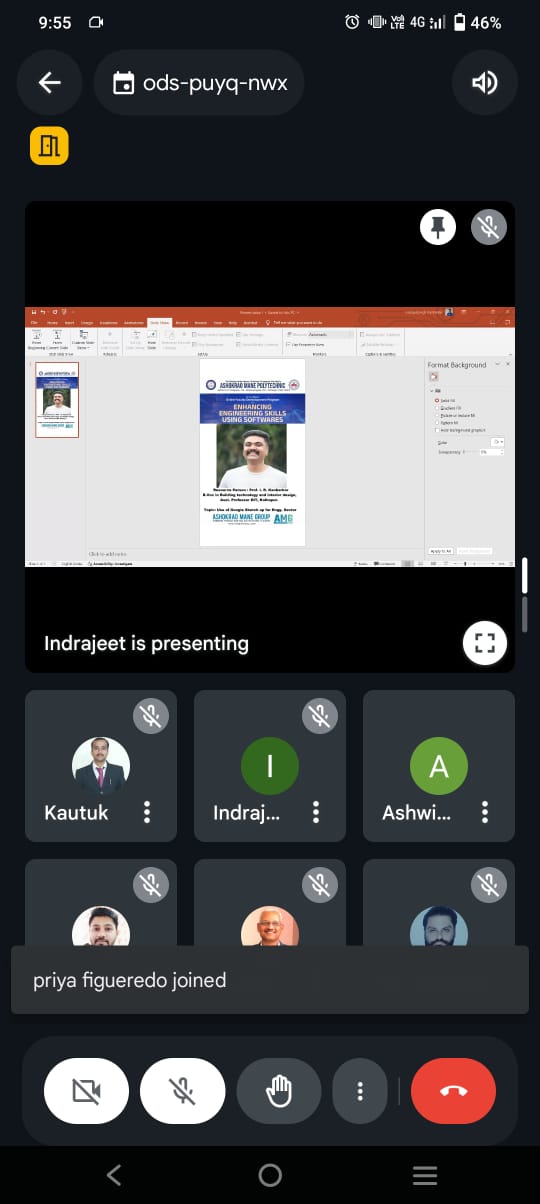Tap the yellow companion mode badge icon
540x1204 pixels.
coord(49,146)
